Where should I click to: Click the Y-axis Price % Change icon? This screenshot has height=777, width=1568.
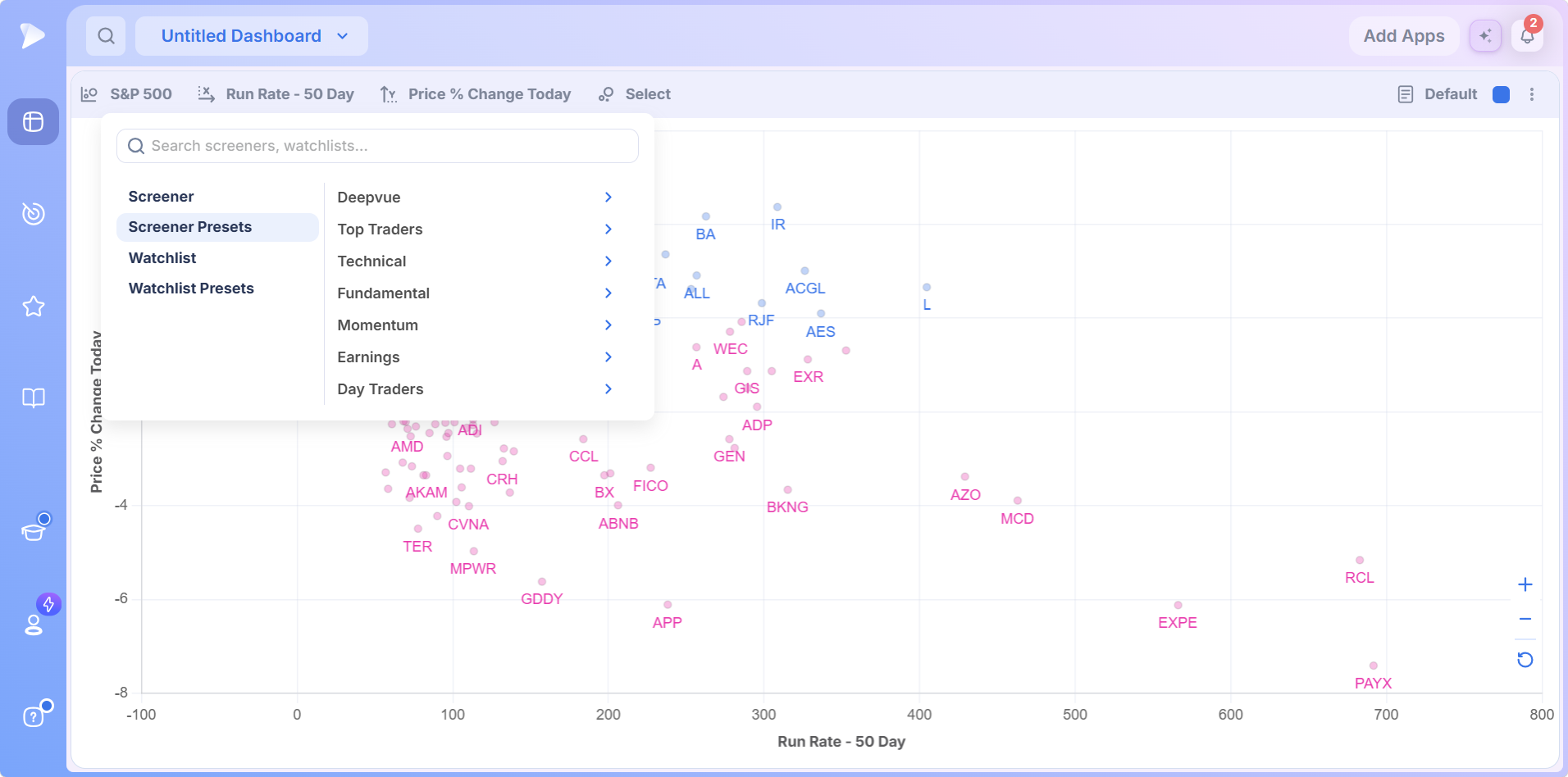click(x=388, y=94)
